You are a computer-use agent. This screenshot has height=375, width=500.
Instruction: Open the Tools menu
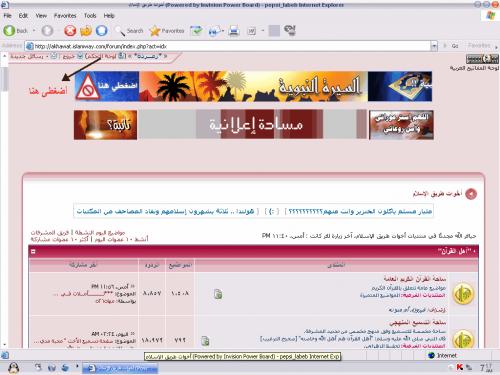coord(90,16)
